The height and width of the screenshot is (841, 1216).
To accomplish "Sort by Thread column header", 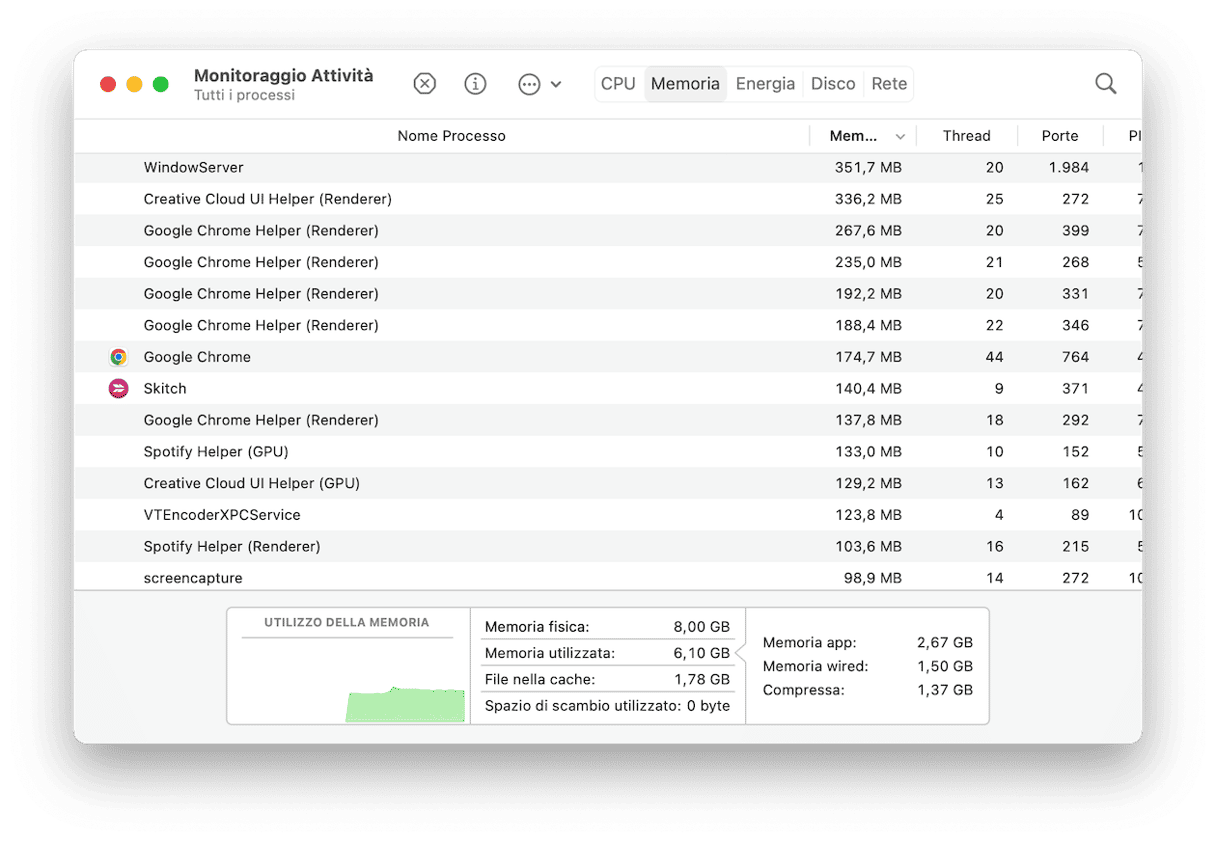I will [966, 136].
